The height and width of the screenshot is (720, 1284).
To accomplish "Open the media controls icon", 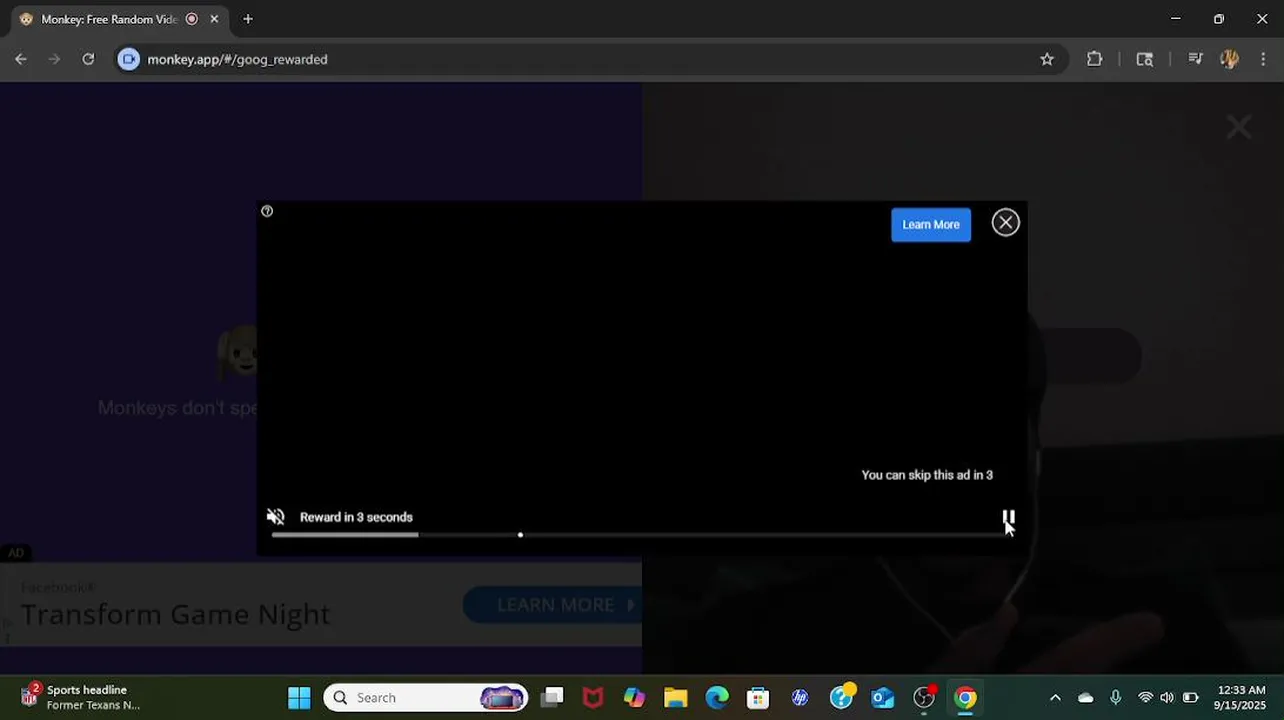I will tap(1195, 59).
